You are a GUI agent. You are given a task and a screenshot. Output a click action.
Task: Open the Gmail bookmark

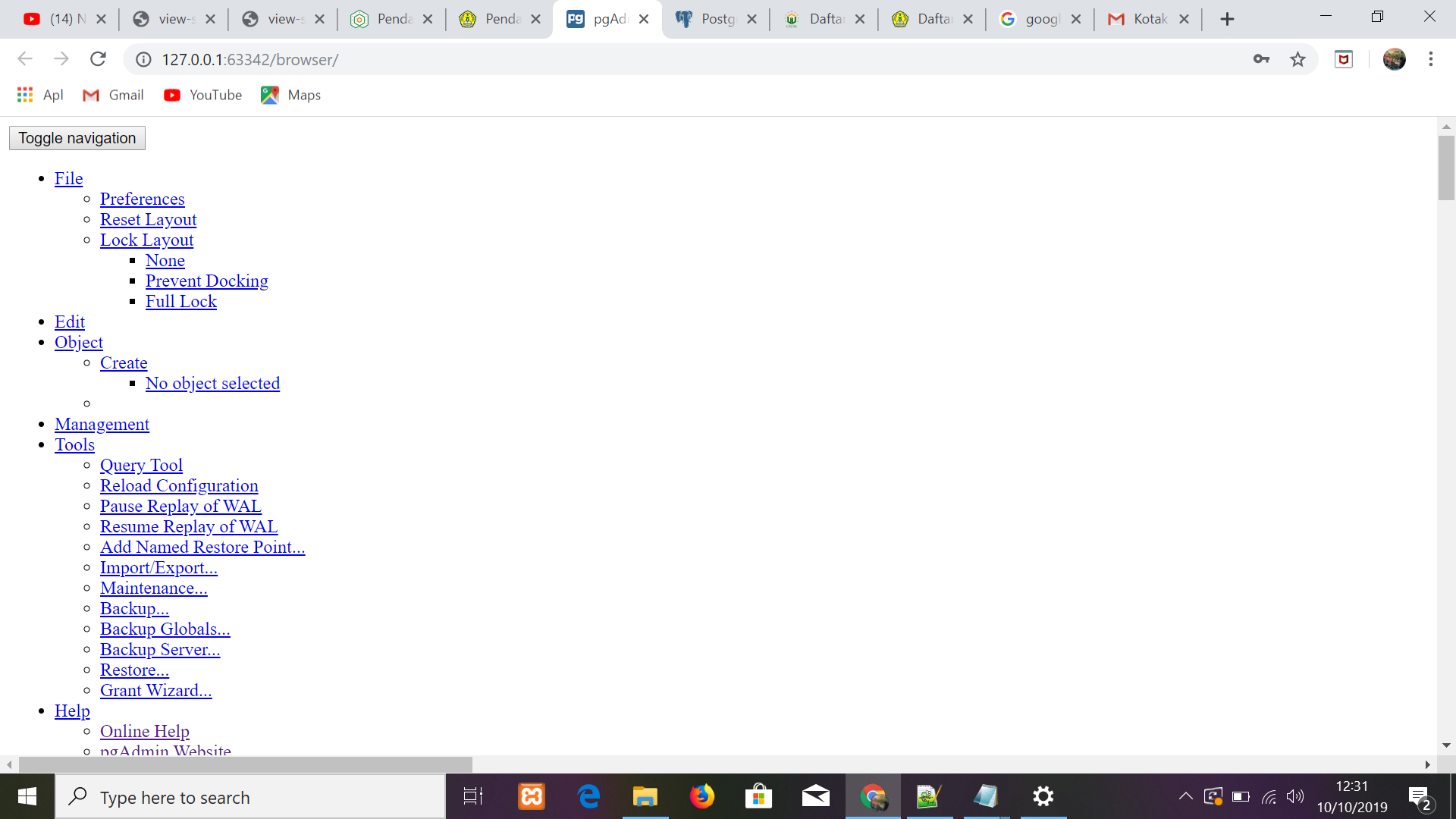pos(113,95)
